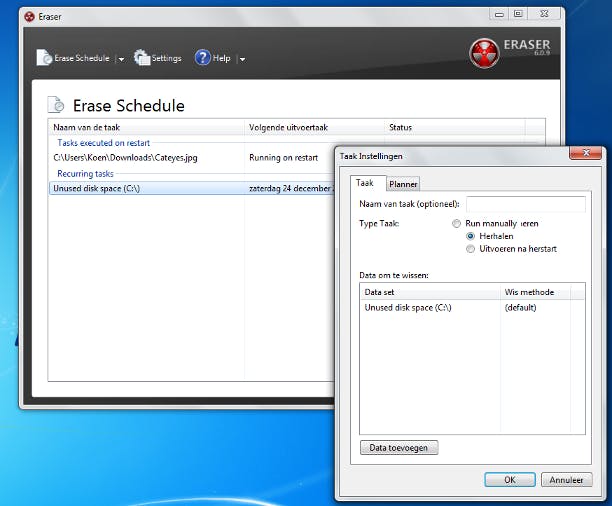Expand the Help dropdown arrow
The image size is (612, 506).
pos(242,59)
